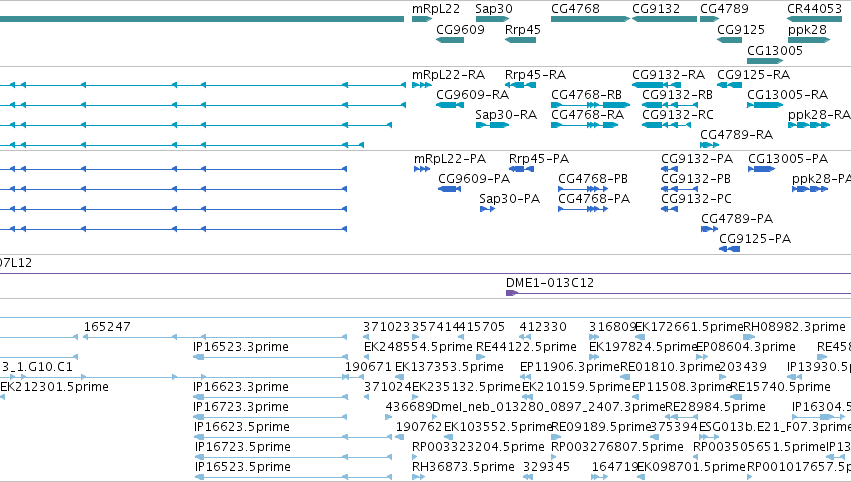
Task: Click transcript CG4789-RA
Action: click(x=736, y=135)
